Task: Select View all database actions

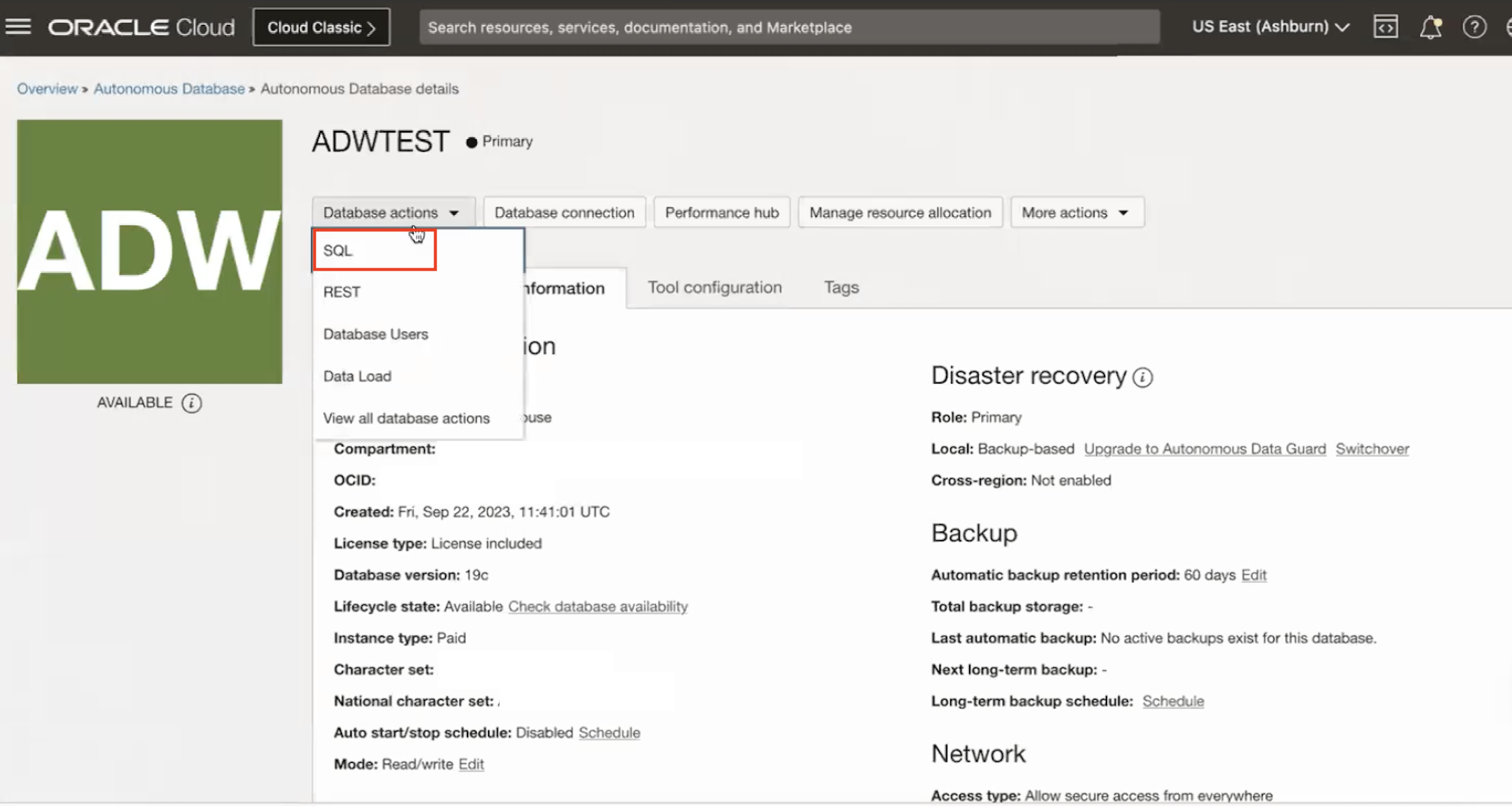Action: pos(406,418)
